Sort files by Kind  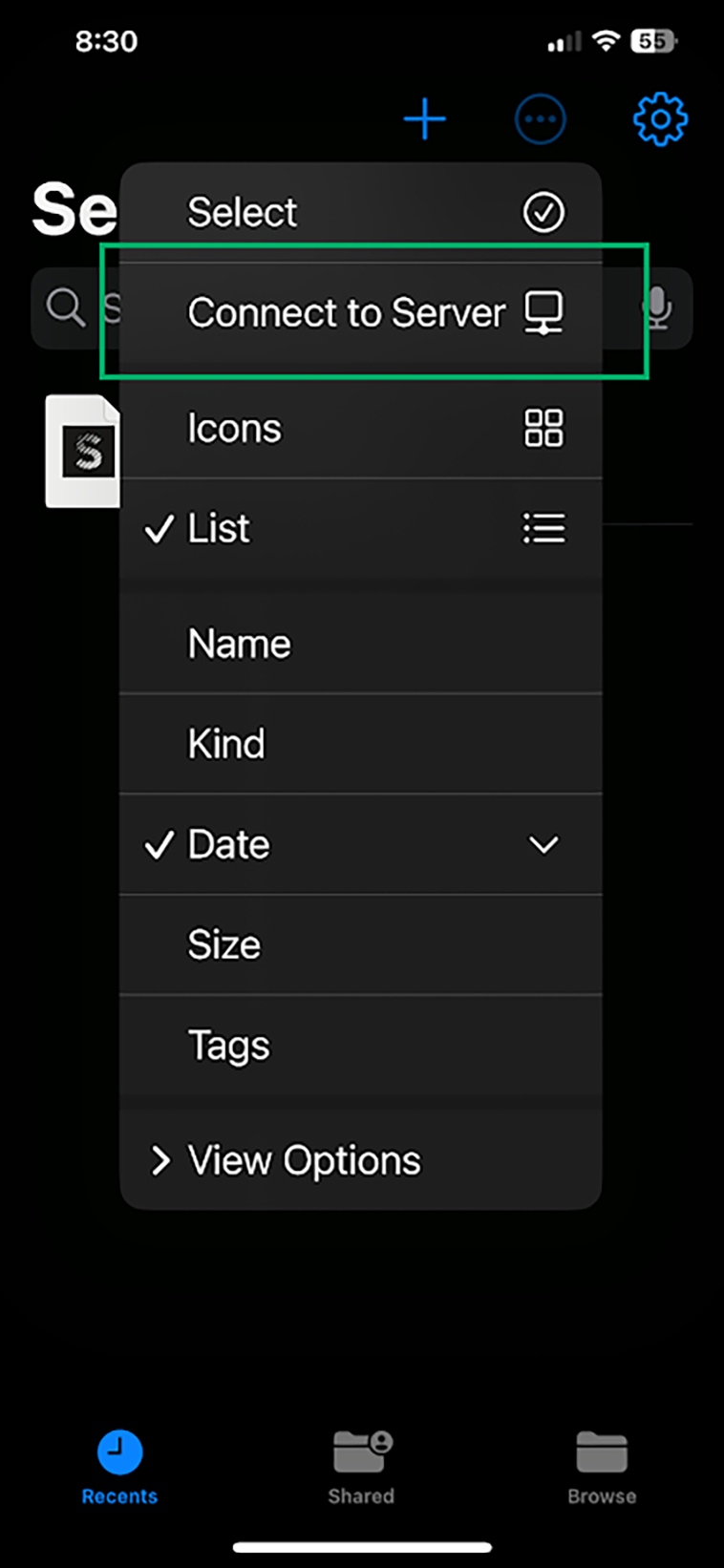[361, 744]
